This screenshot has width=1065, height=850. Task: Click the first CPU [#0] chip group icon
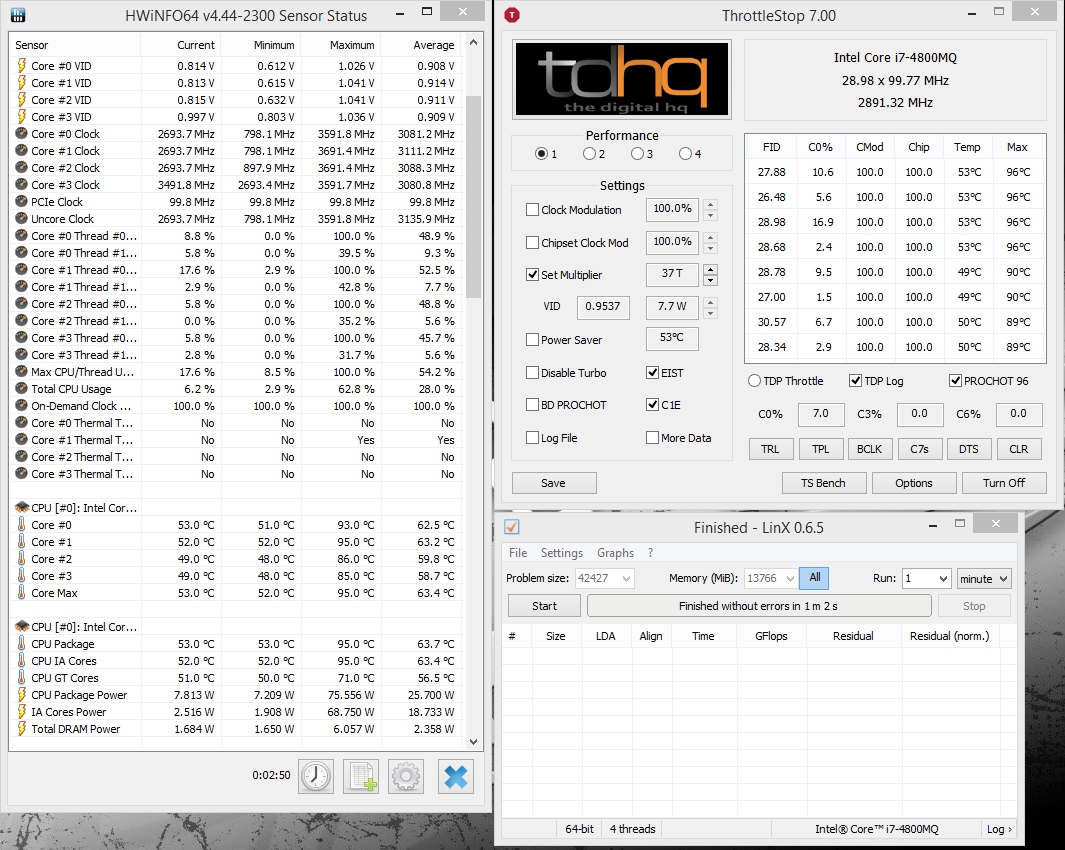pos(22,508)
